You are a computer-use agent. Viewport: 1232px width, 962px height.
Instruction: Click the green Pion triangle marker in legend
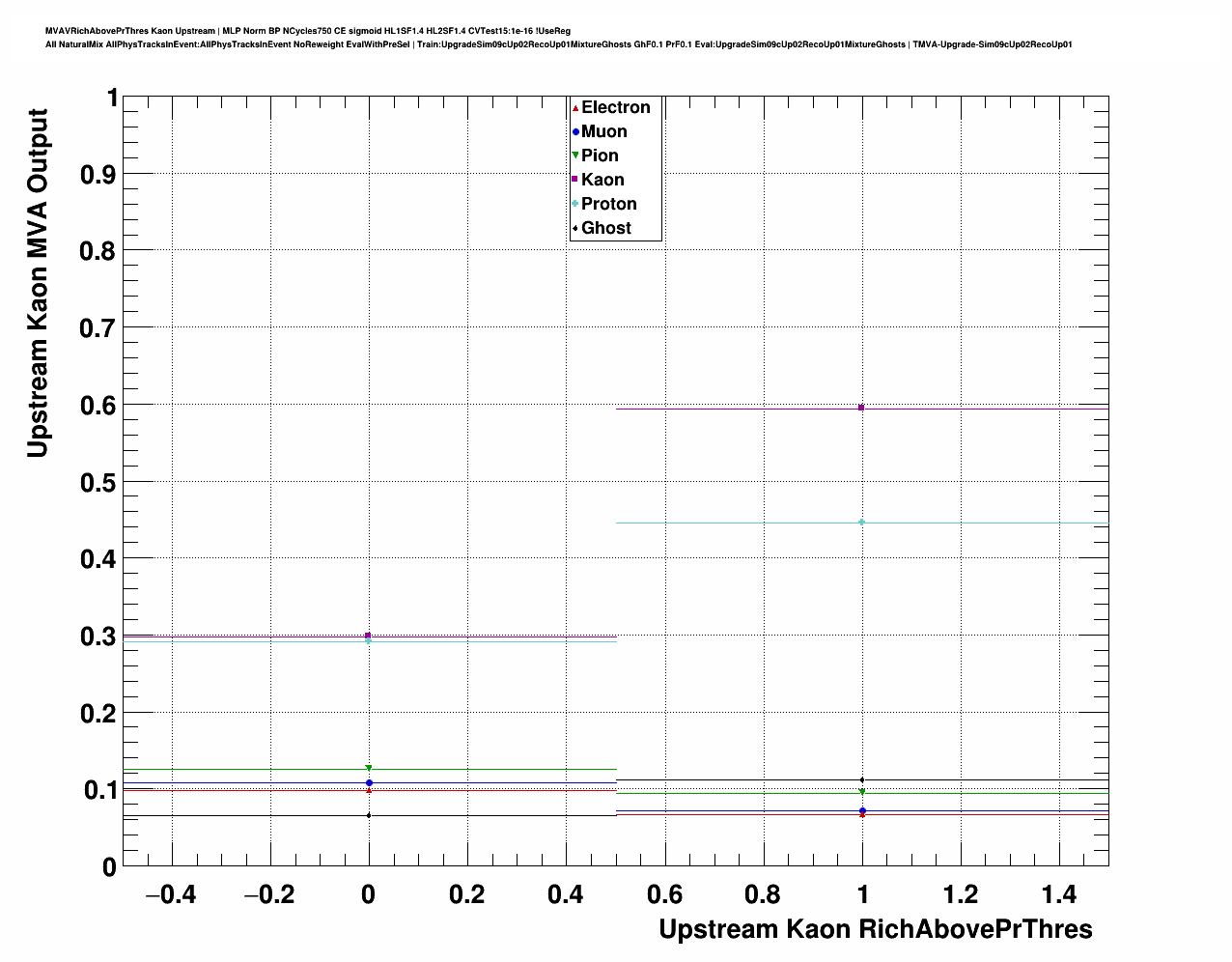point(575,156)
